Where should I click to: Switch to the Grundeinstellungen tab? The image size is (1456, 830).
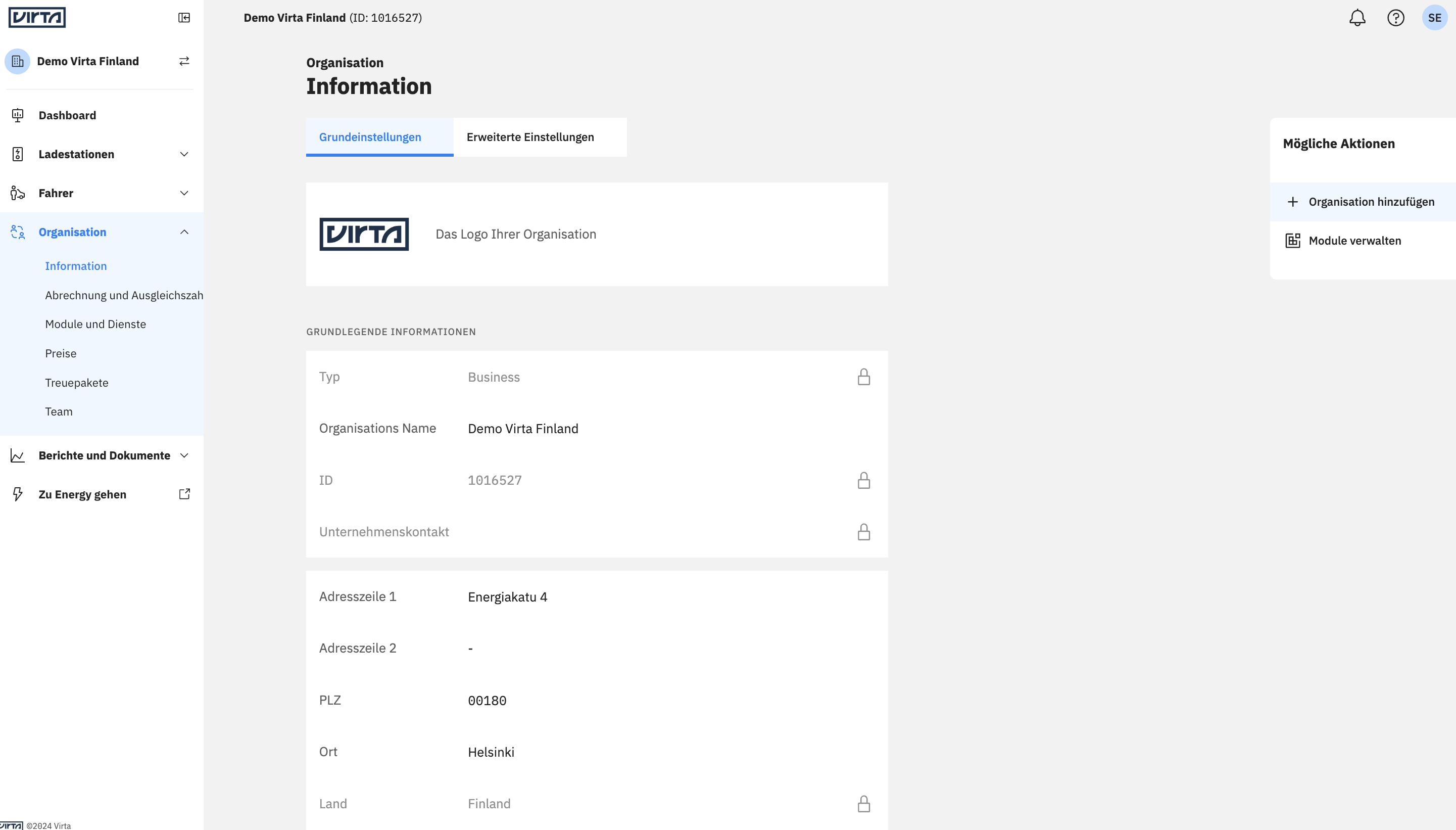click(x=379, y=137)
